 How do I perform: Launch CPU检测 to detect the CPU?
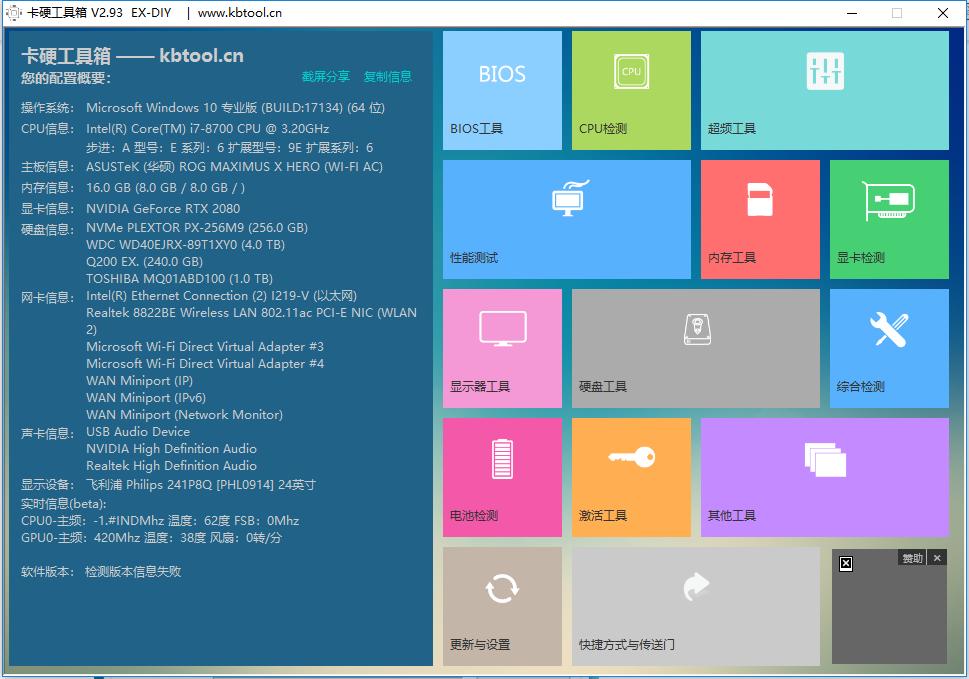630,90
